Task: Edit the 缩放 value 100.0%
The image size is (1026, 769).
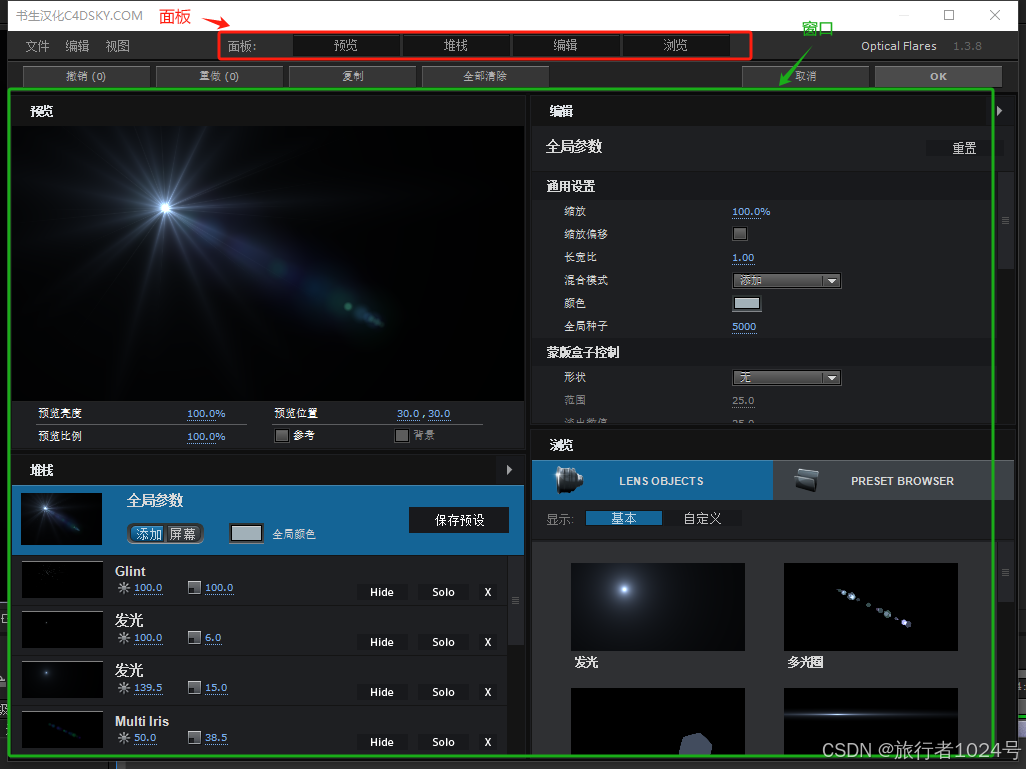Action: [x=751, y=211]
